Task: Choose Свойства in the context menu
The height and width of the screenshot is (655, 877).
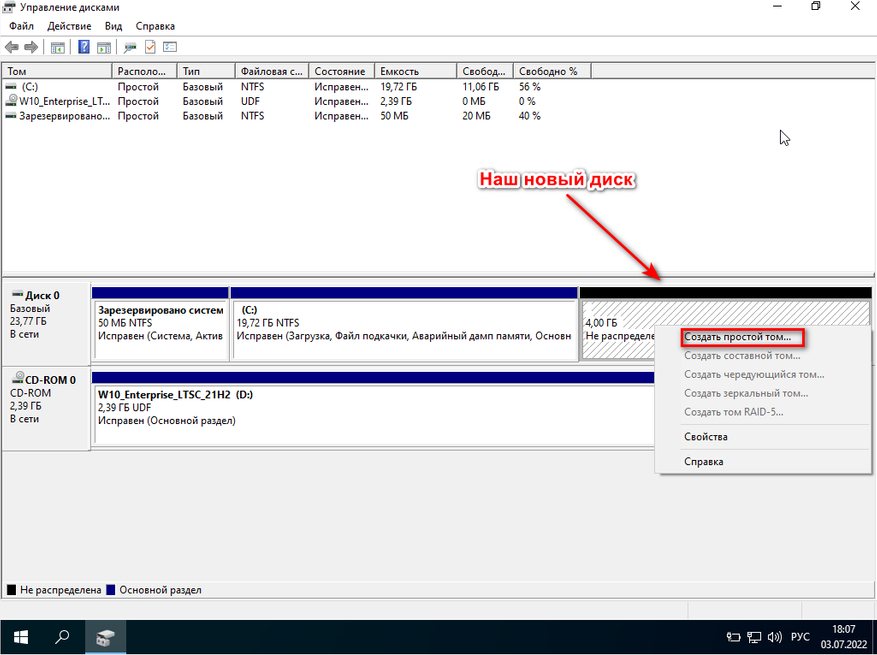Action: point(705,437)
